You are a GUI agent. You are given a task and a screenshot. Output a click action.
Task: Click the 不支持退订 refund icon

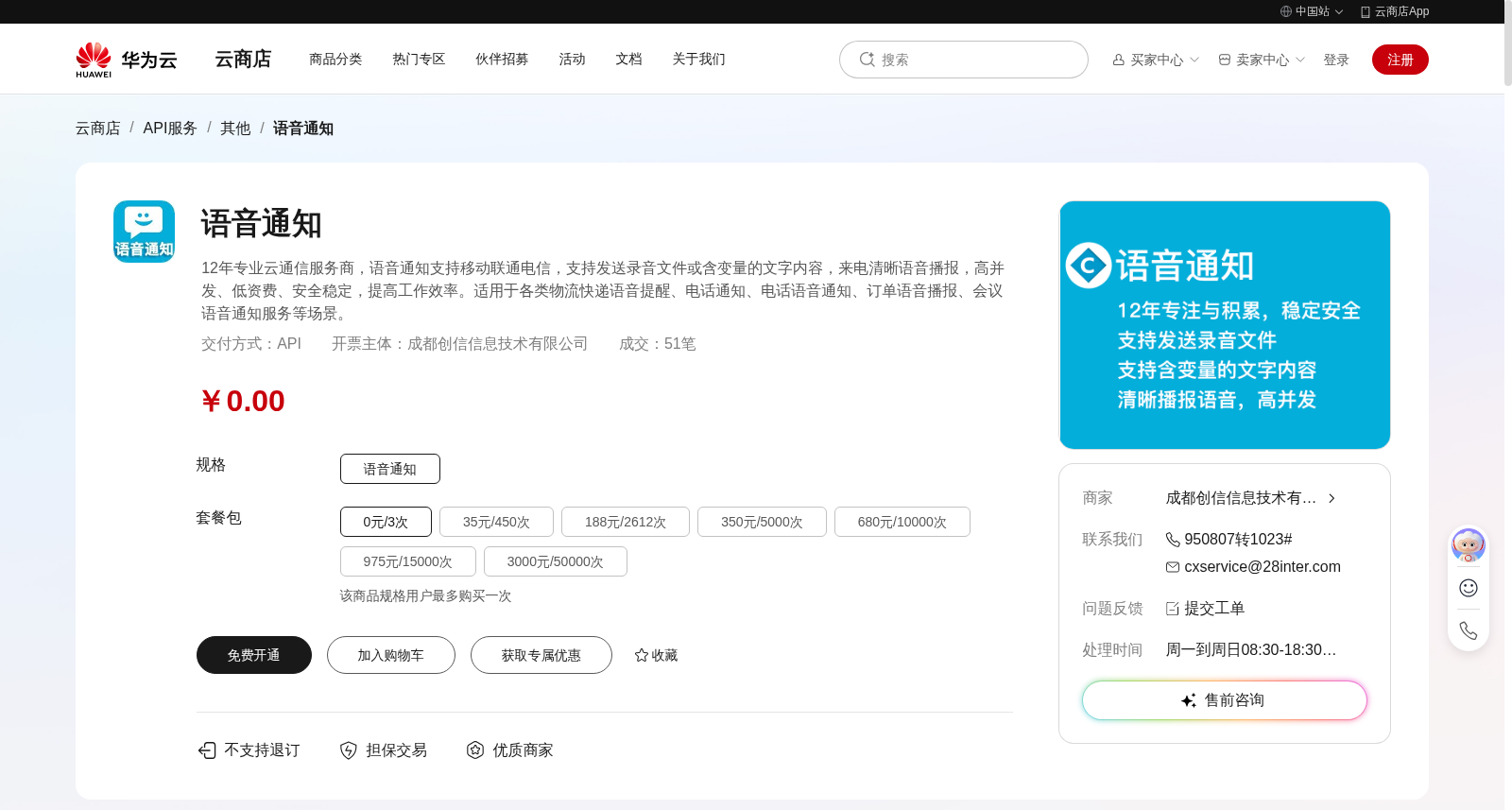tap(207, 750)
